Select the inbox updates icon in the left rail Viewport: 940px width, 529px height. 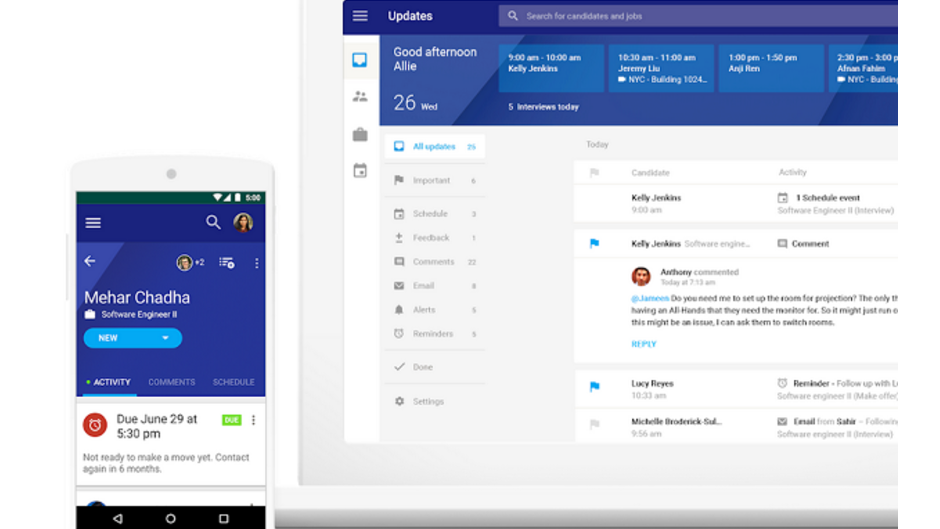coord(360,60)
